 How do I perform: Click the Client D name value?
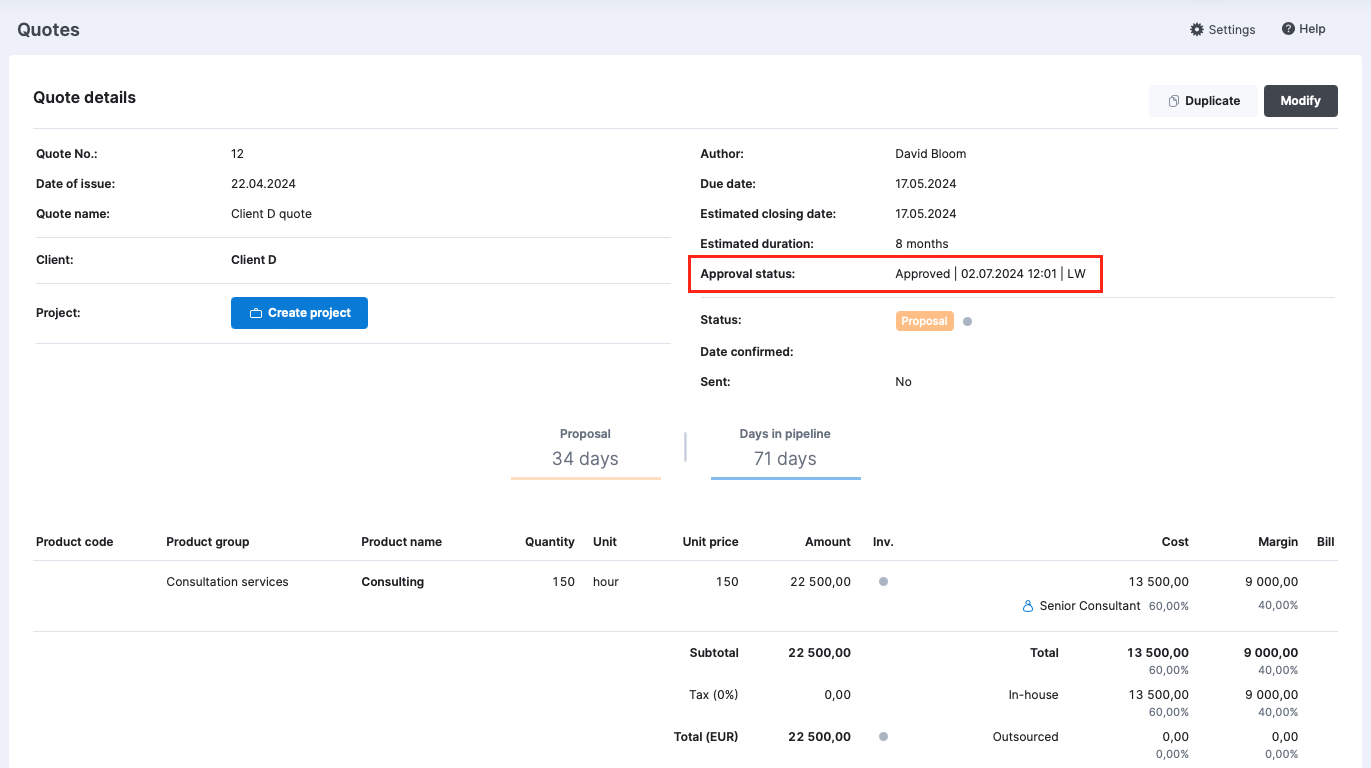[x=253, y=260]
